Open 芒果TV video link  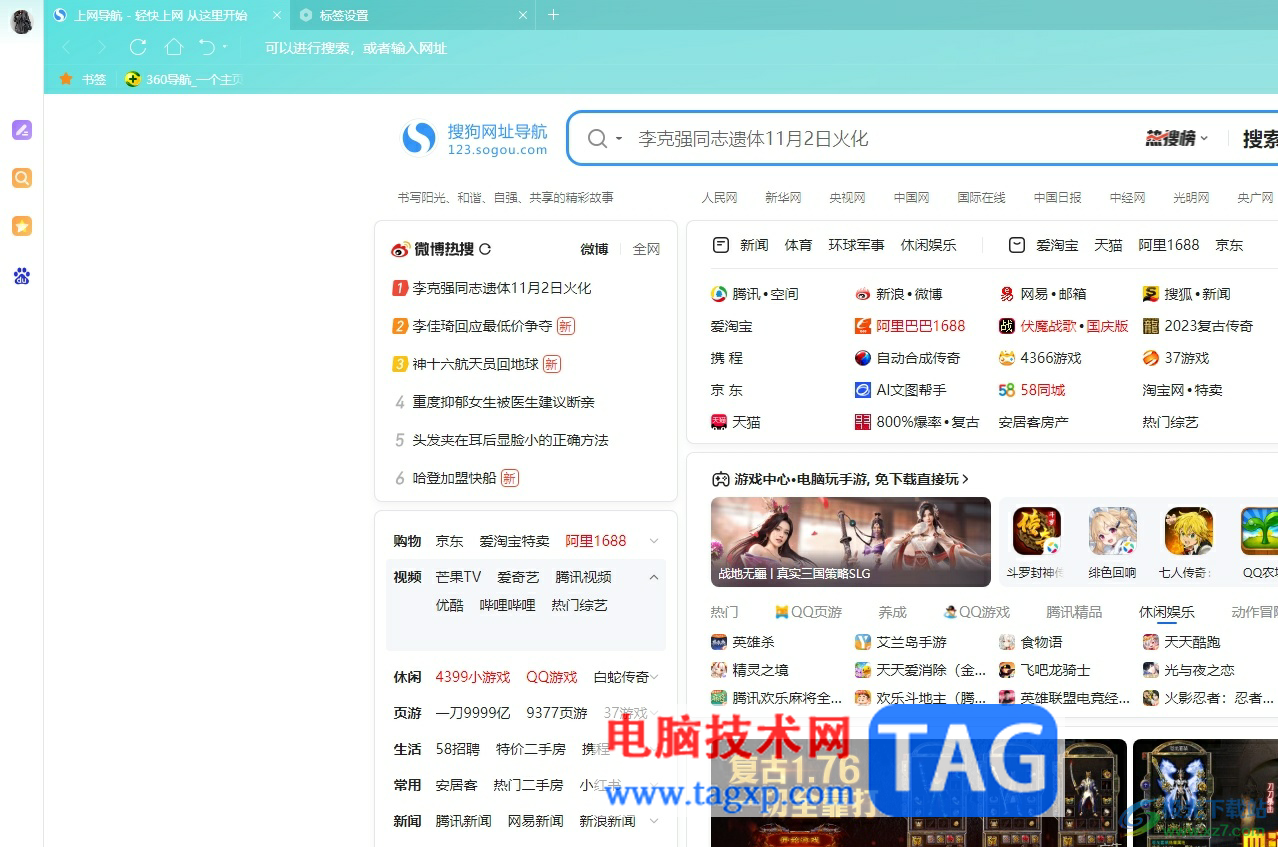[458, 577]
